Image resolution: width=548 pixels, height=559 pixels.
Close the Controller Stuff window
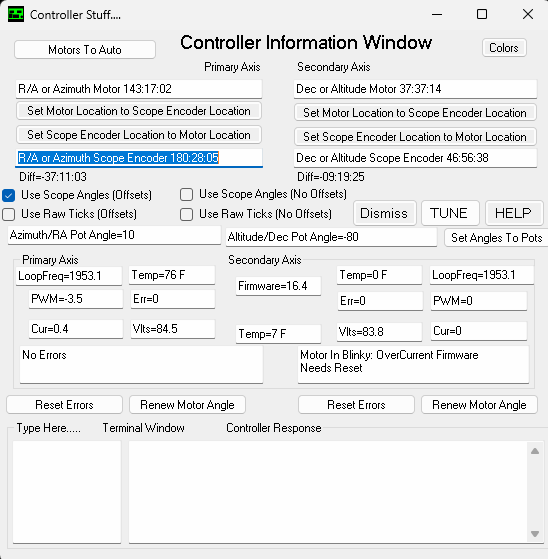(x=528, y=14)
